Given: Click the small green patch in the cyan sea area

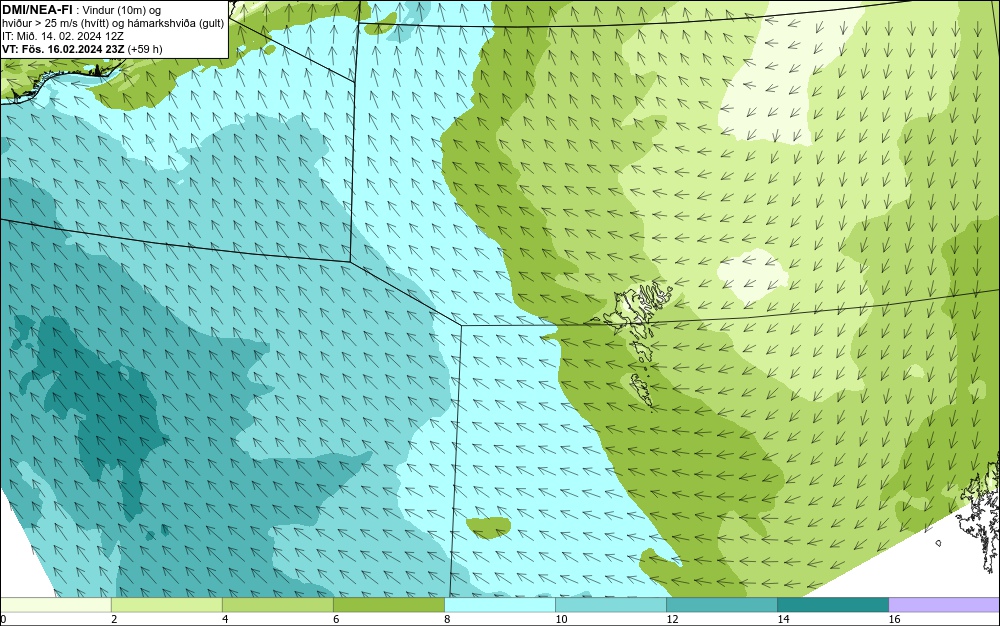Looking at the screenshot, I should point(489,527).
